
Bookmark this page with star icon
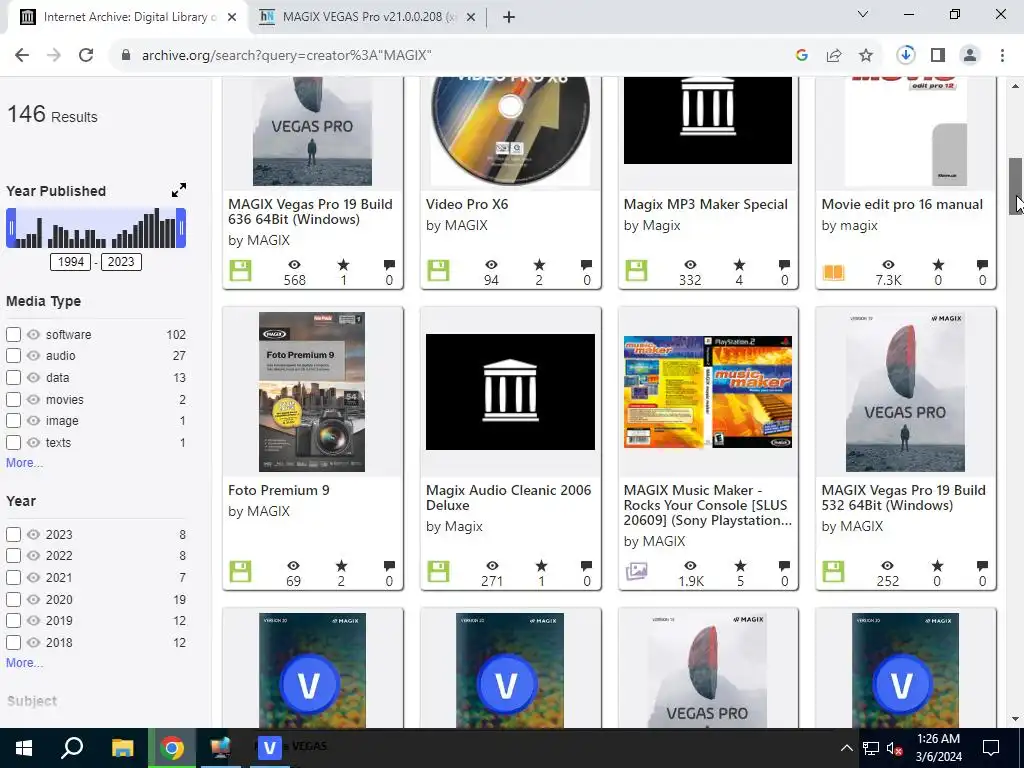click(866, 56)
